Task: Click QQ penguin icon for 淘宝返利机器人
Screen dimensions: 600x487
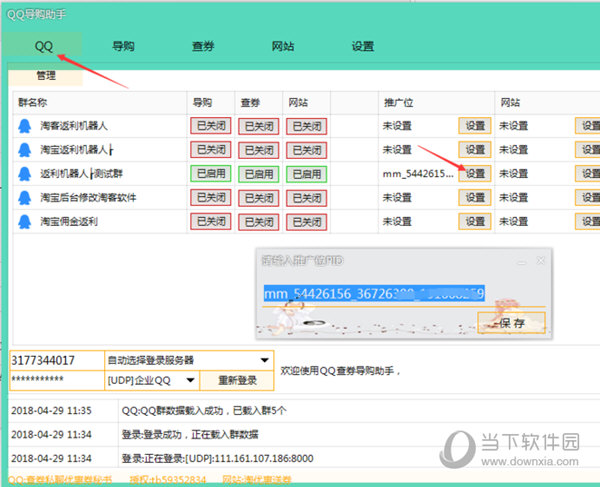Action: pyautogui.click(x=25, y=150)
